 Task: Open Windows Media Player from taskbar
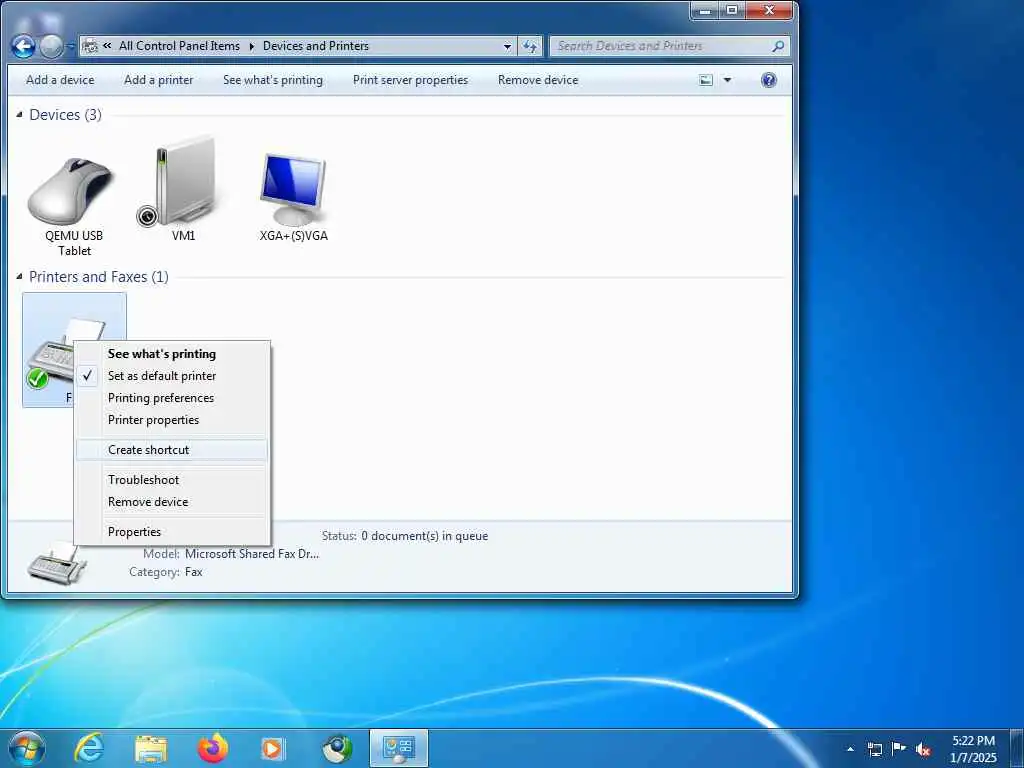[273, 748]
